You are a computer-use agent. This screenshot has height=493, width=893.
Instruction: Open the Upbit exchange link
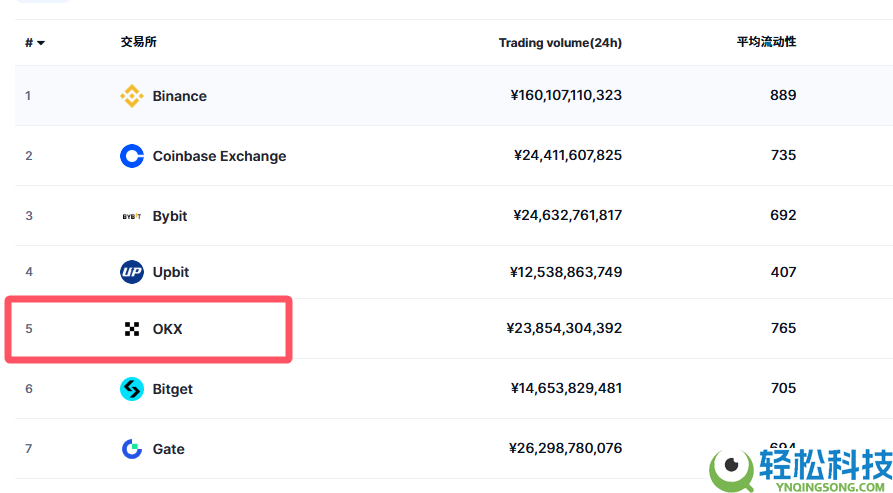[x=171, y=272]
